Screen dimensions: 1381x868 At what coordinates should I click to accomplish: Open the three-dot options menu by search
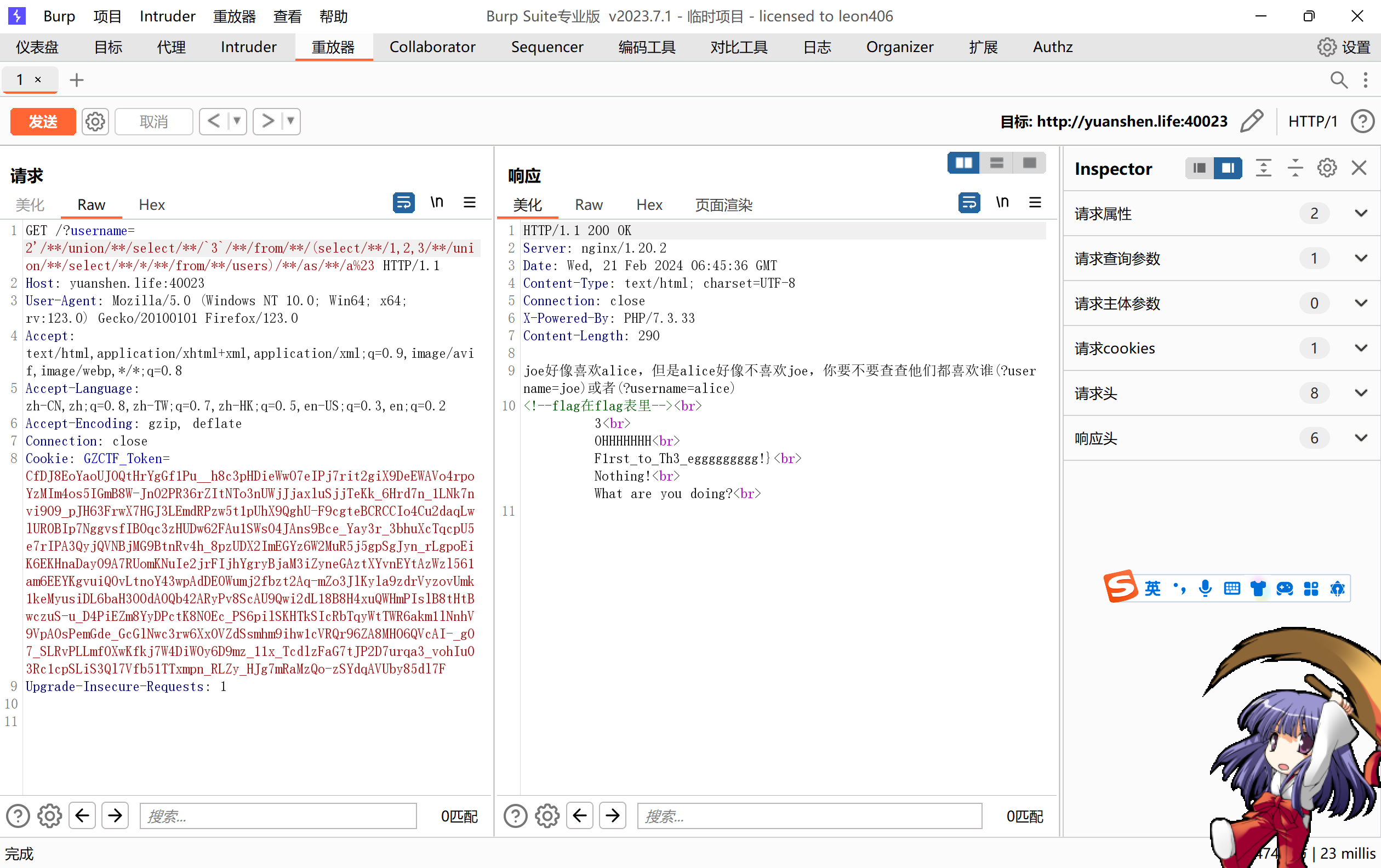pyautogui.click(x=1366, y=80)
